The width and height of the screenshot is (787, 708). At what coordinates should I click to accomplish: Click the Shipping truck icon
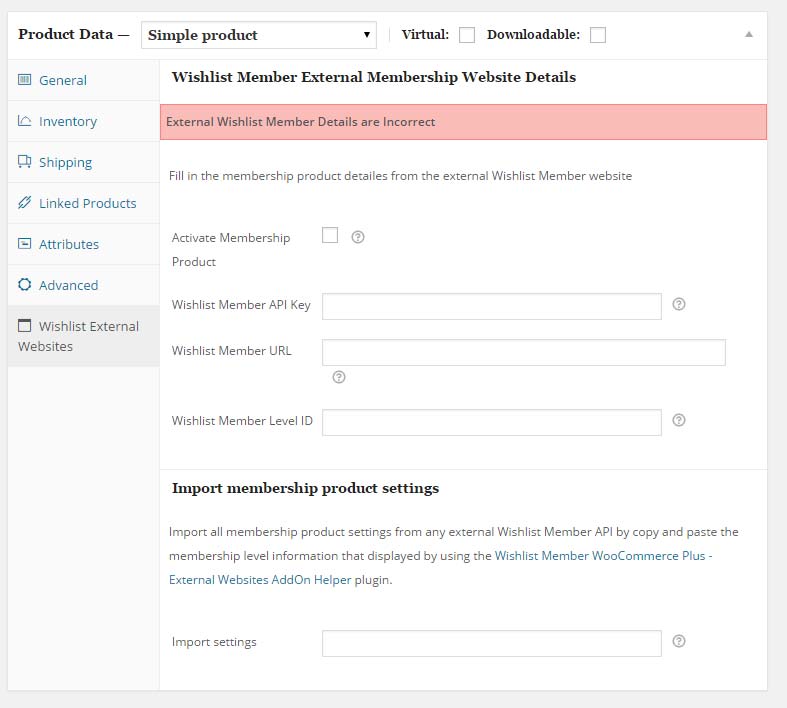(x=25, y=162)
